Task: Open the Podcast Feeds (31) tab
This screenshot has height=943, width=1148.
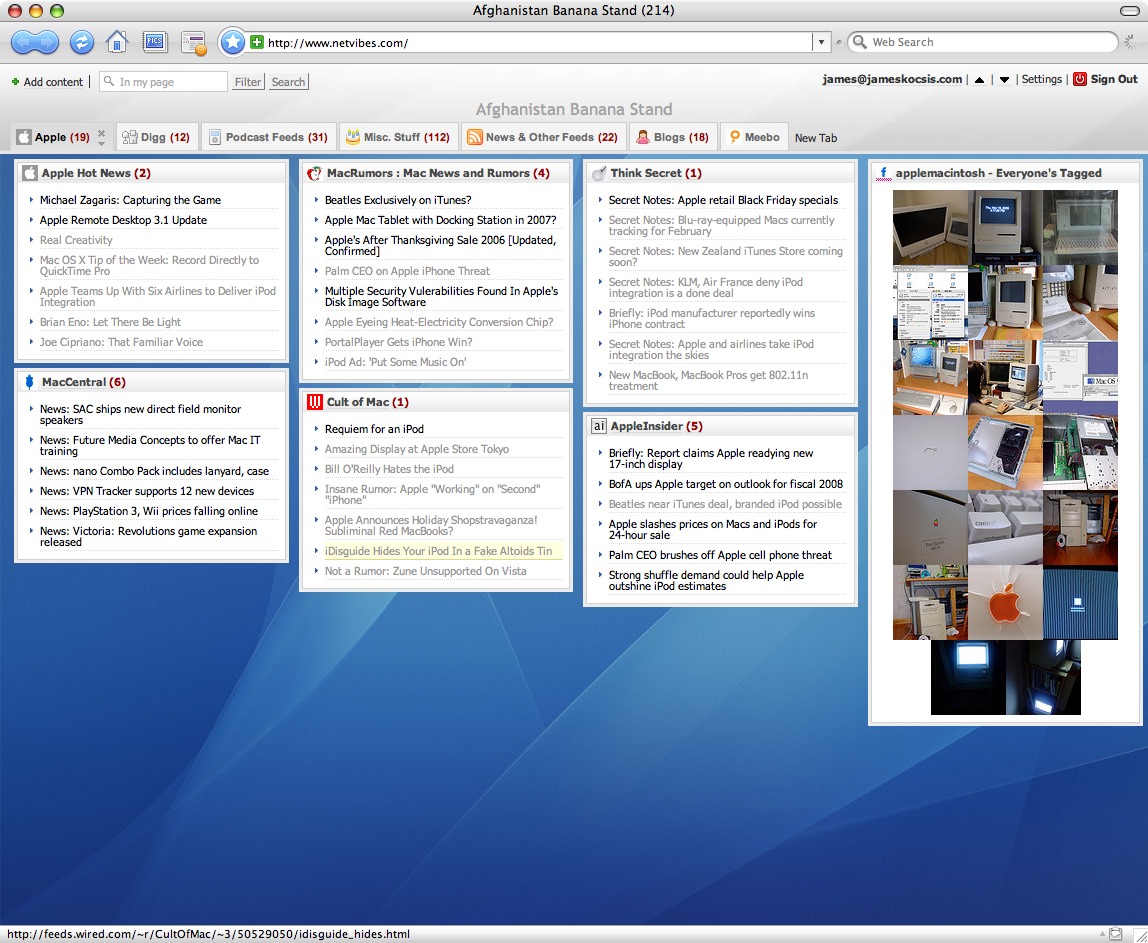Action: 269,137
